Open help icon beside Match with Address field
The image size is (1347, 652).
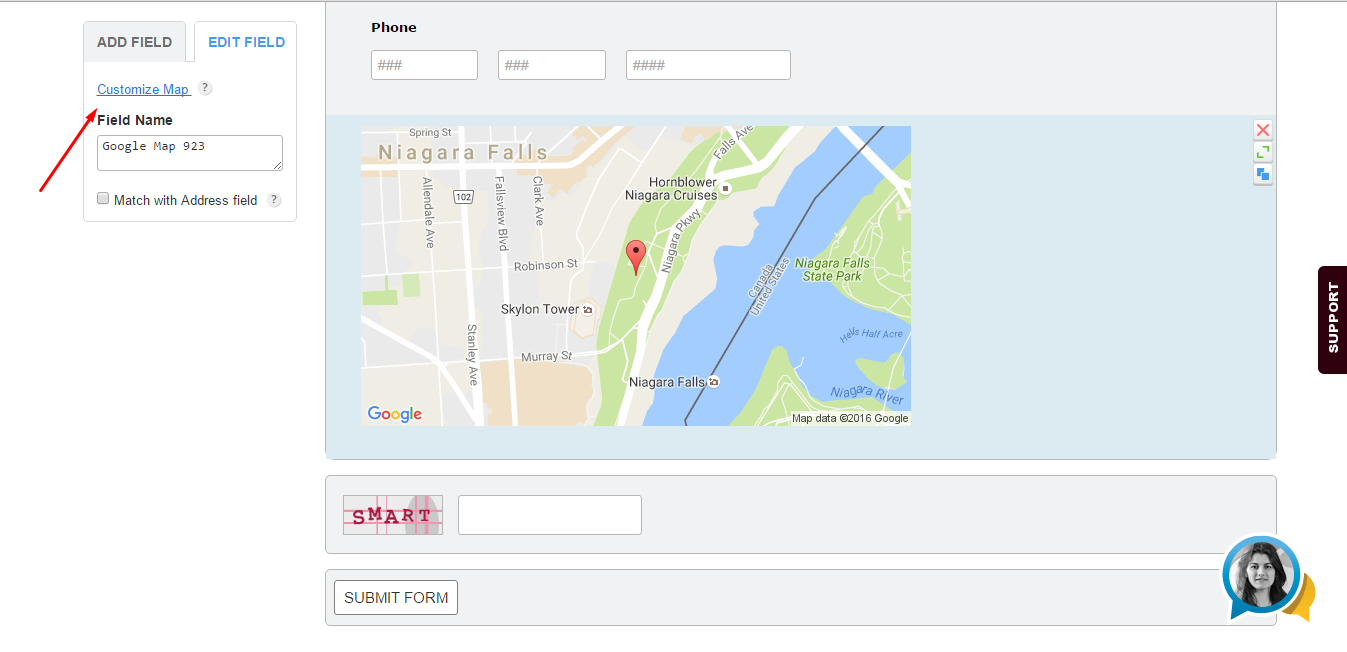point(274,200)
